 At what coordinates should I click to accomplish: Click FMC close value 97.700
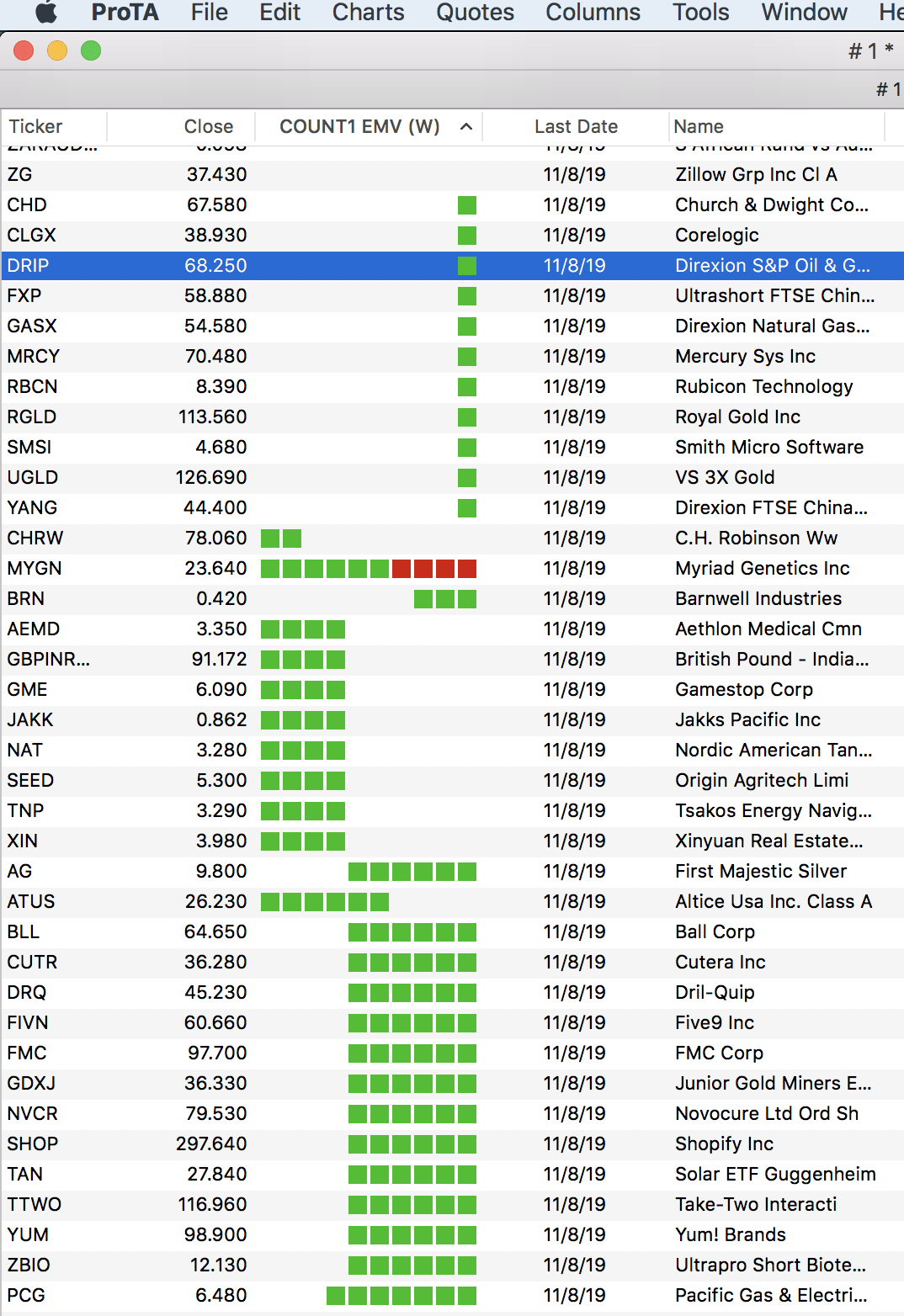click(x=217, y=1053)
